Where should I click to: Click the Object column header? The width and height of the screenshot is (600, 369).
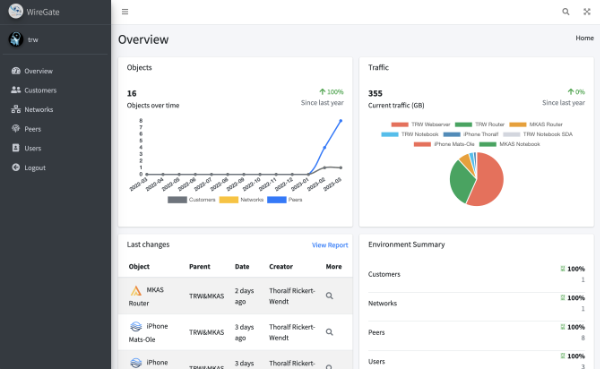pos(139,266)
